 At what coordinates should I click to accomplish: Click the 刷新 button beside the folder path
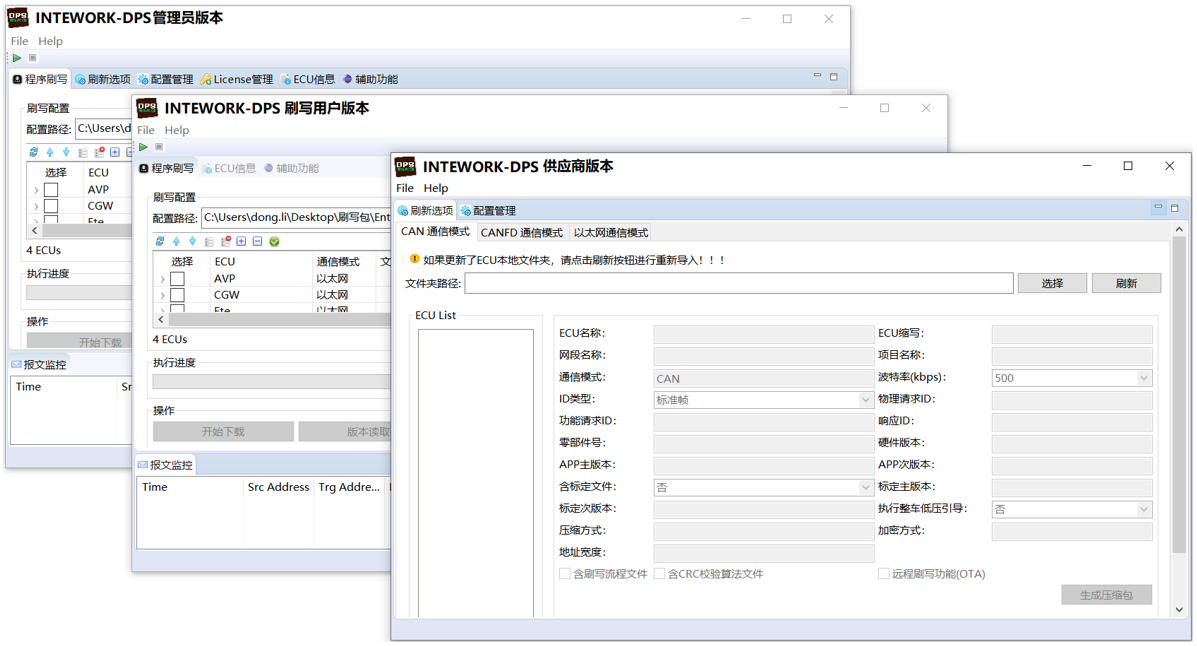(x=1126, y=283)
